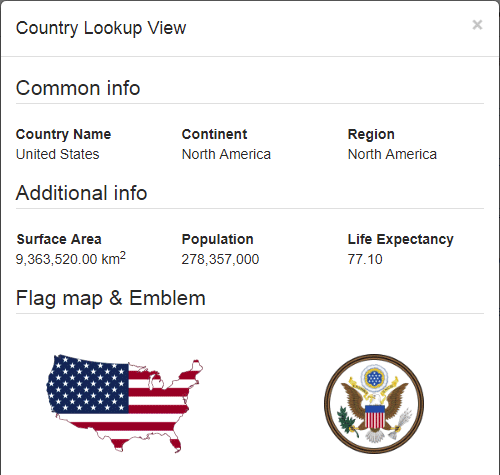Click the USA flag map image
The image size is (500, 475).
(125, 403)
